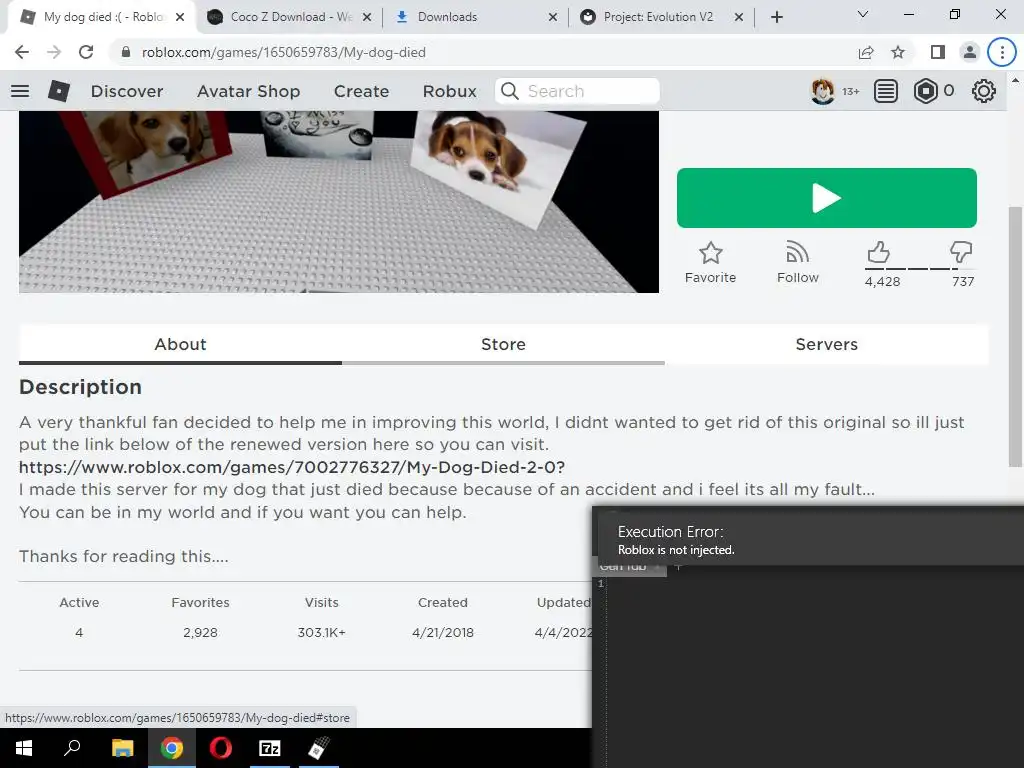1024x768 pixels.
Task: Click the green Play button
Action: pyautogui.click(x=827, y=198)
